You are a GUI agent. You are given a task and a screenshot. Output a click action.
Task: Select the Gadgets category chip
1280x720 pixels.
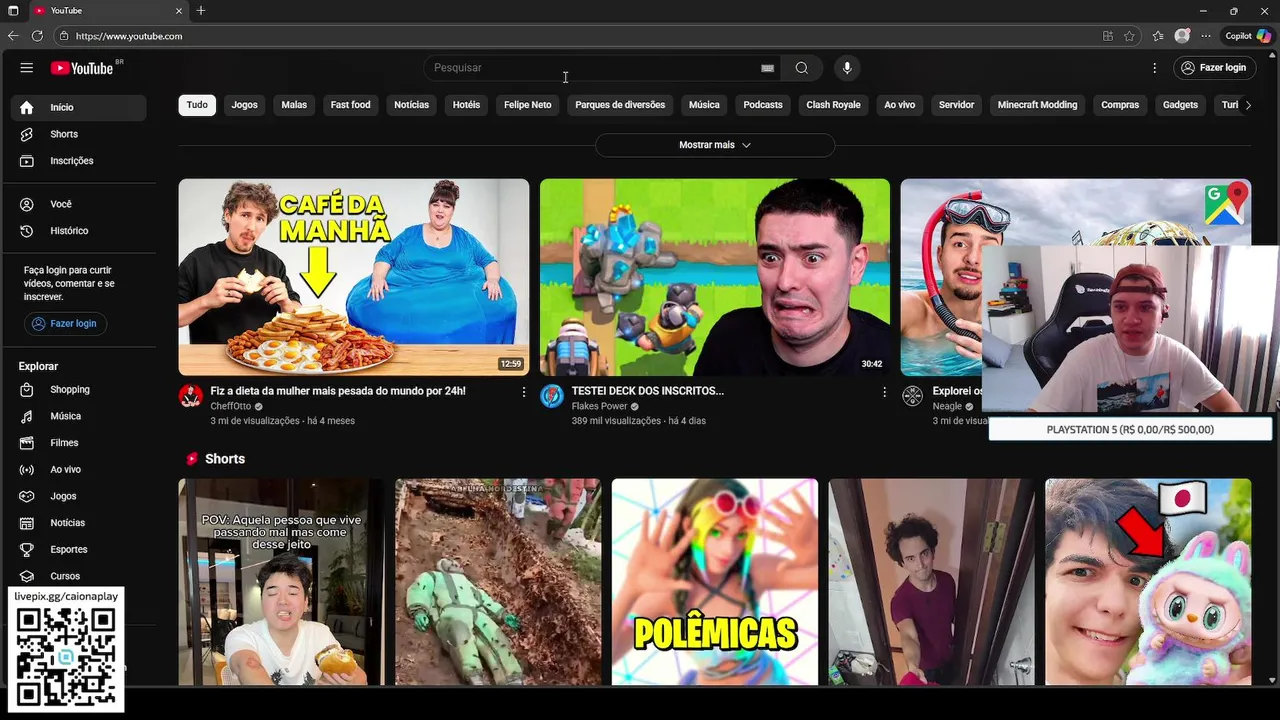click(x=1180, y=105)
